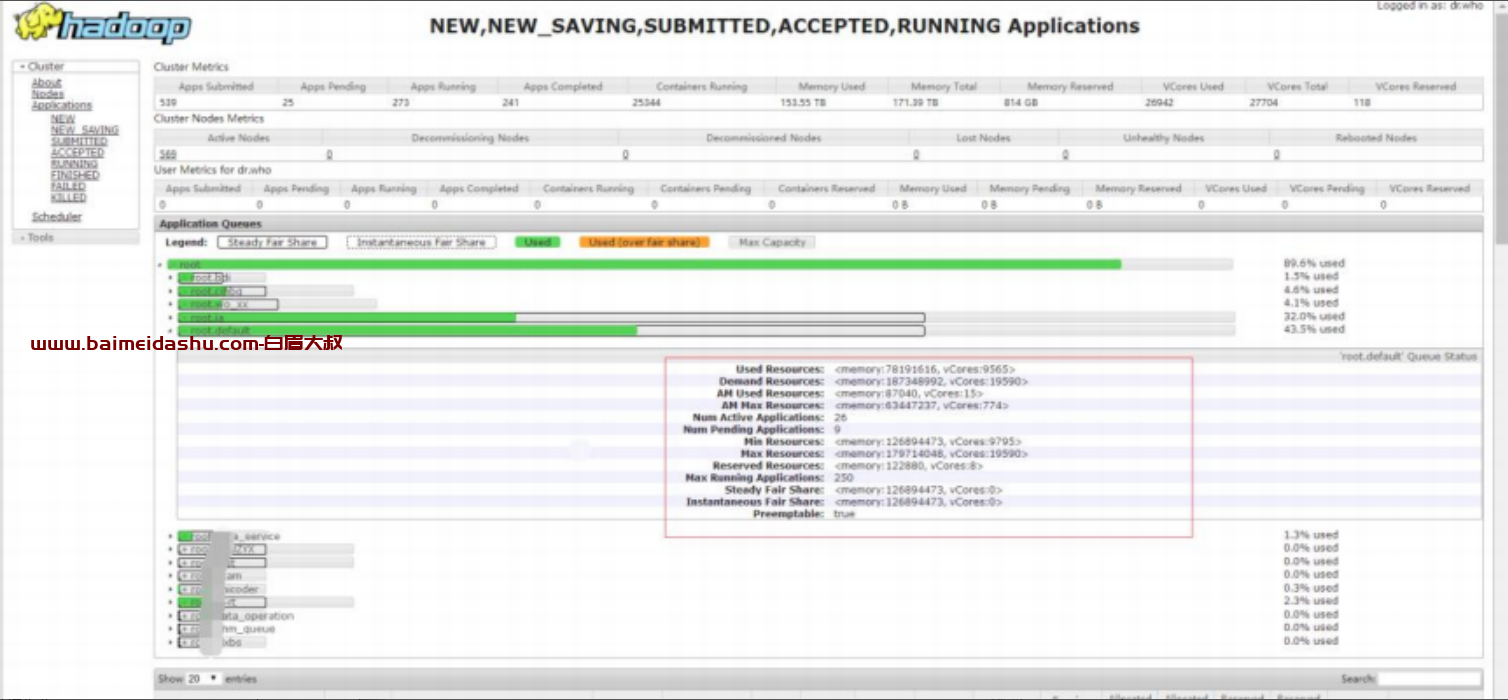Click the Rebooted Nodes count link
Screen dimensions: 1508x700
[1276, 154]
